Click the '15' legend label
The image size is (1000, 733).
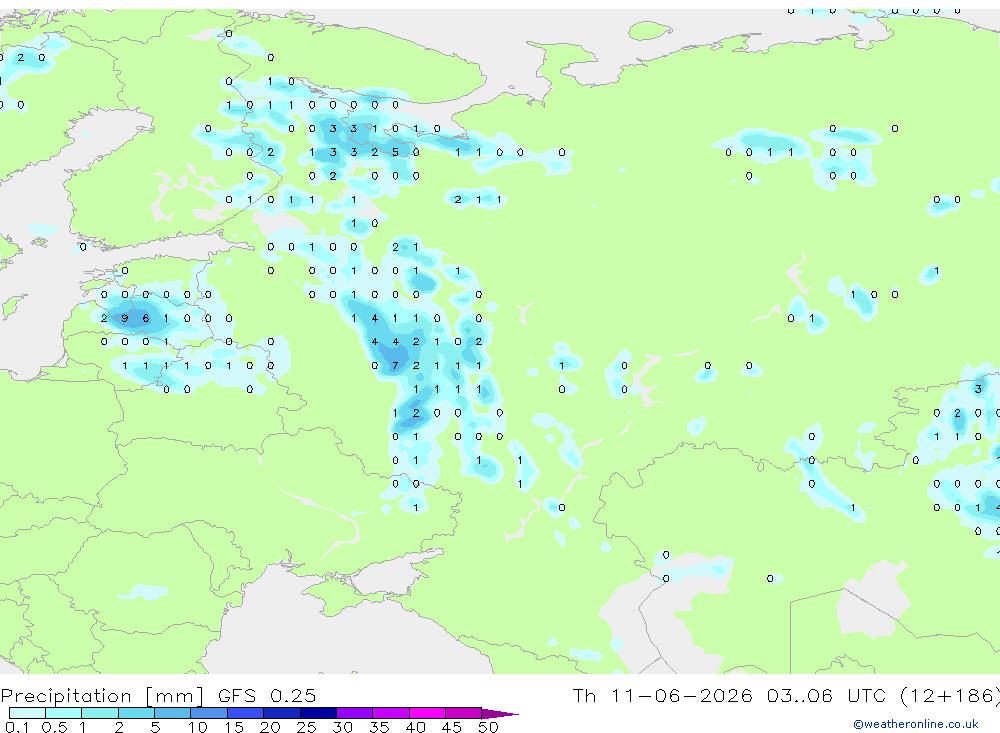coord(234,727)
